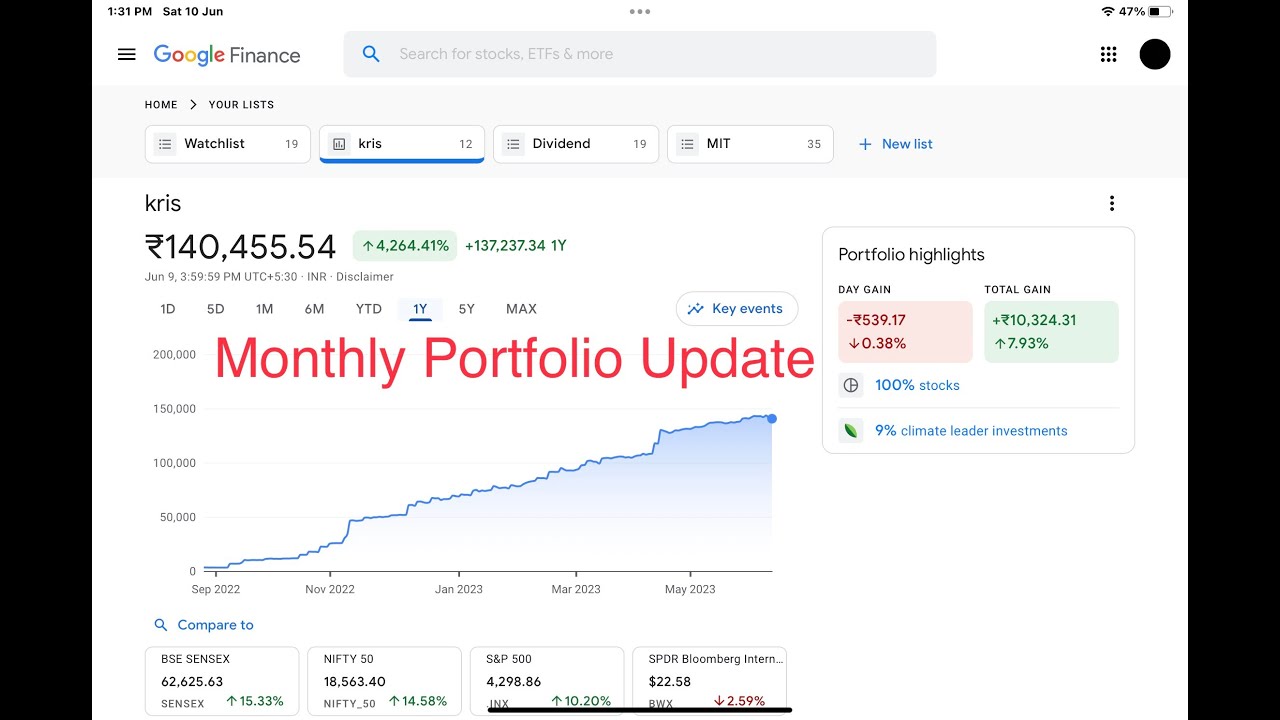1280x720 pixels.
Task: Click the Dividend list icon
Action: pos(513,144)
